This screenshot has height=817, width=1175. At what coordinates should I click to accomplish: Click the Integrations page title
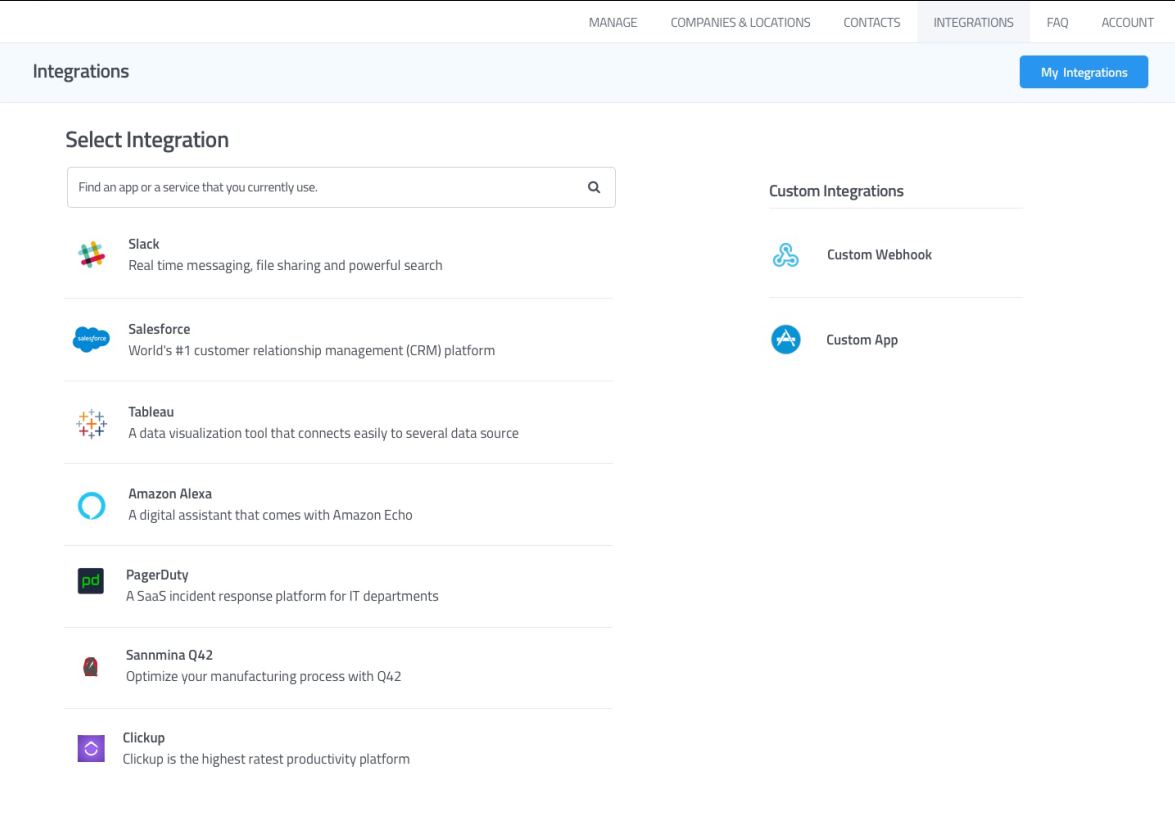click(x=81, y=71)
